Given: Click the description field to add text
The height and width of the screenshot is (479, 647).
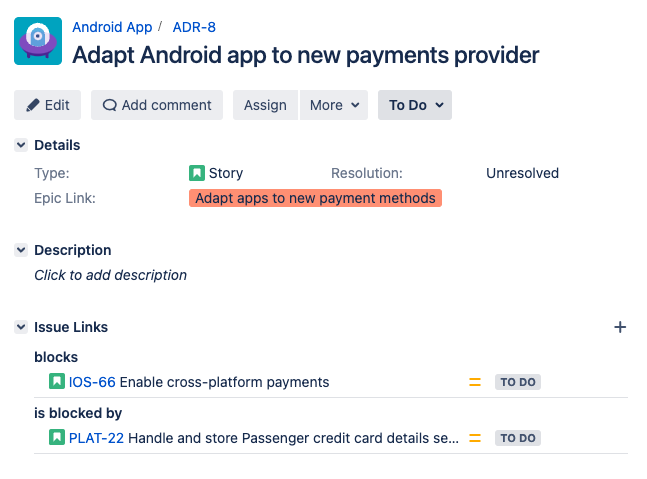Looking at the screenshot, I should click(x=110, y=275).
